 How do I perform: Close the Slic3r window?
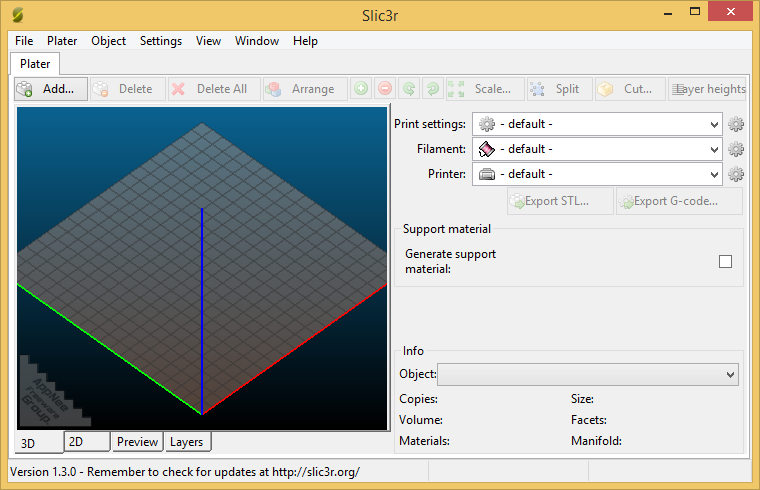[730, 12]
